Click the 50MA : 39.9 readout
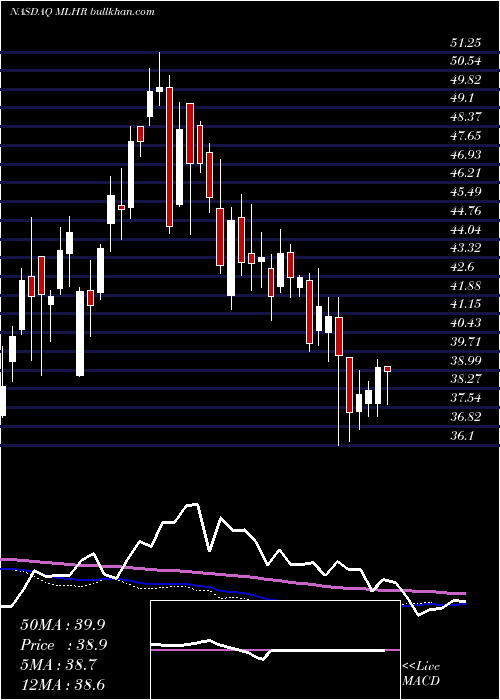 click(62, 625)
